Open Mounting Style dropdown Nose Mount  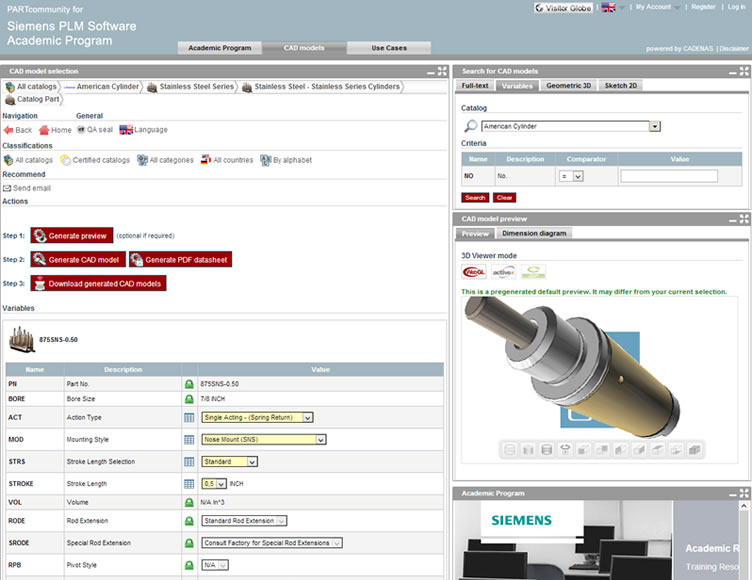[x=264, y=439]
